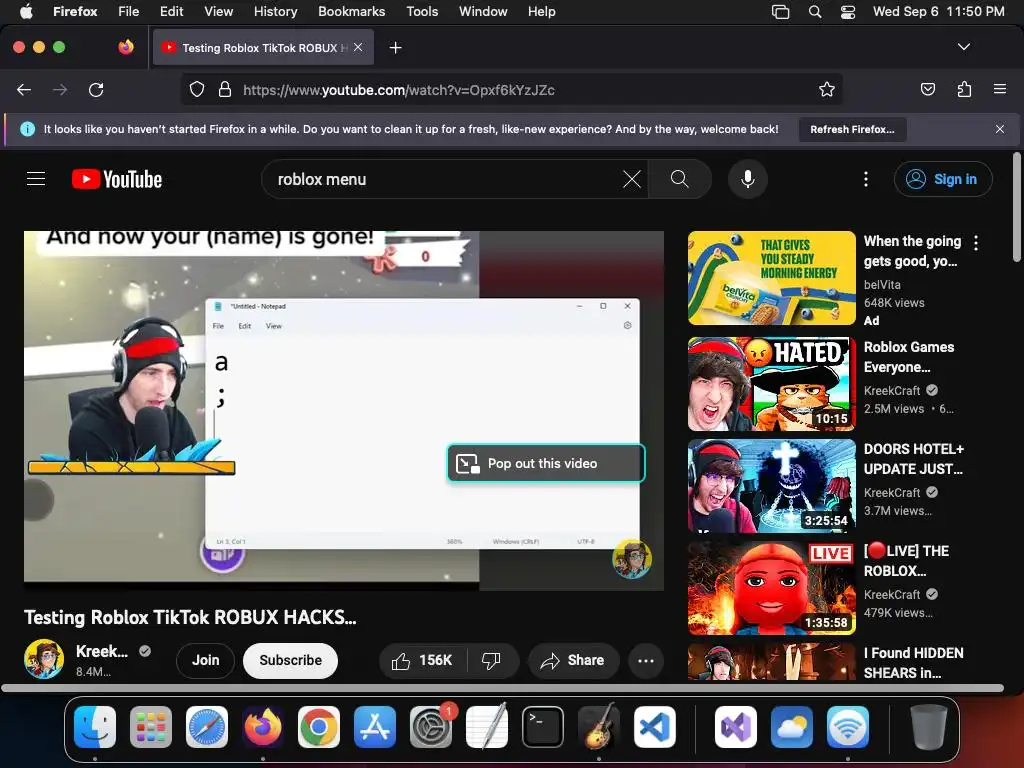Open Terminal from the Dock
The image size is (1024, 768).
coord(543,726)
